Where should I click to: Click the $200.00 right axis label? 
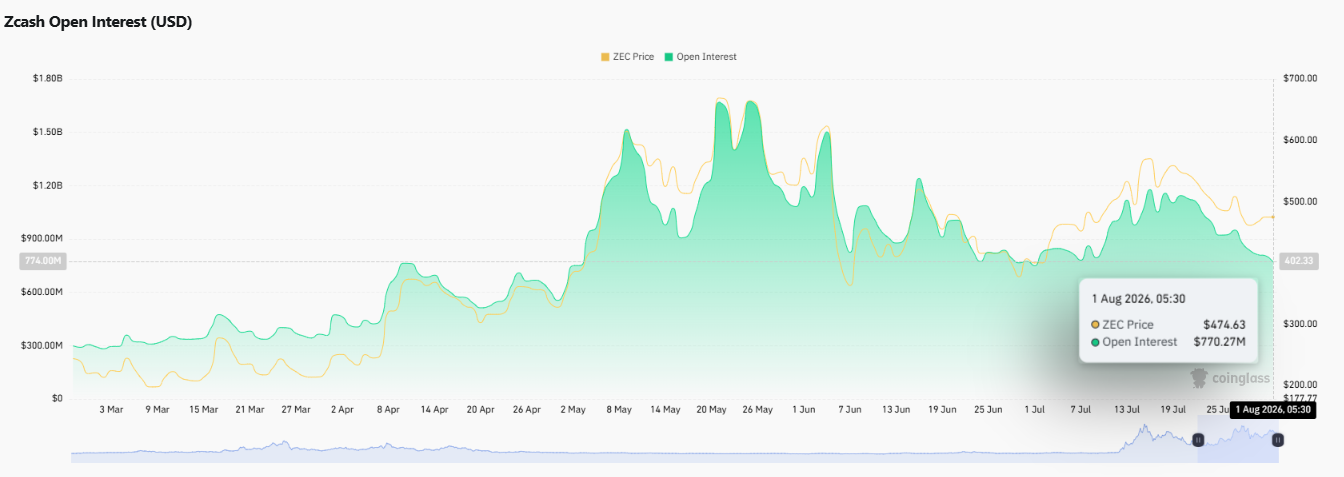click(1298, 385)
